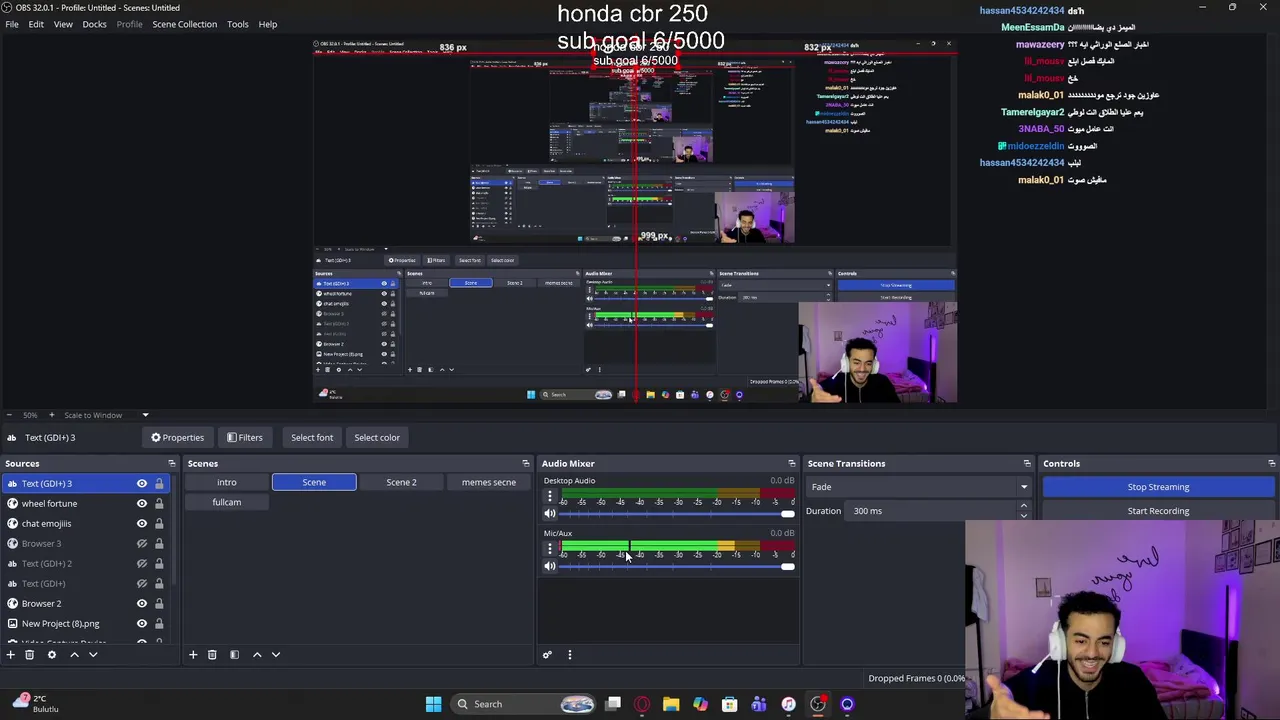Mute Desktop Audio speaker icon
1280x720 pixels.
(x=549, y=514)
